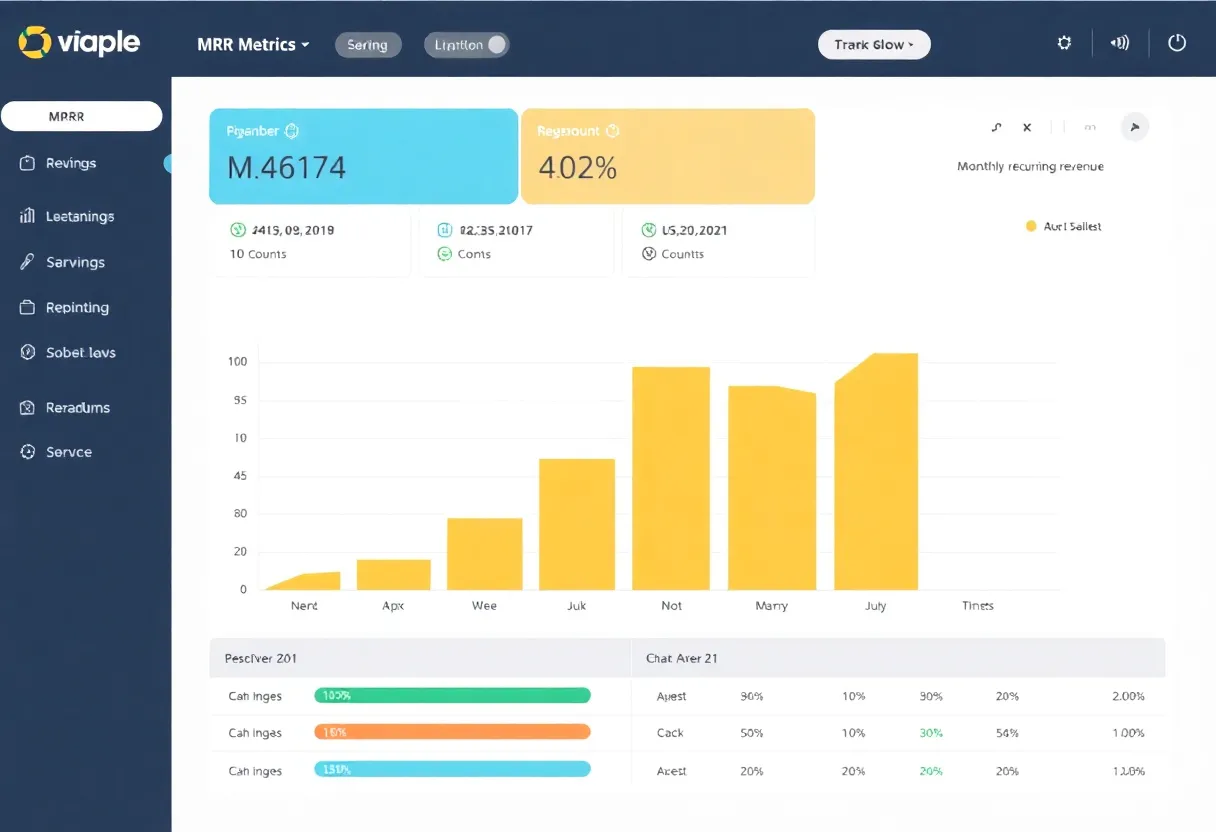Click the power icon in top bar
Screen dimensions: 1216x832
click(x=1177, y=43)
